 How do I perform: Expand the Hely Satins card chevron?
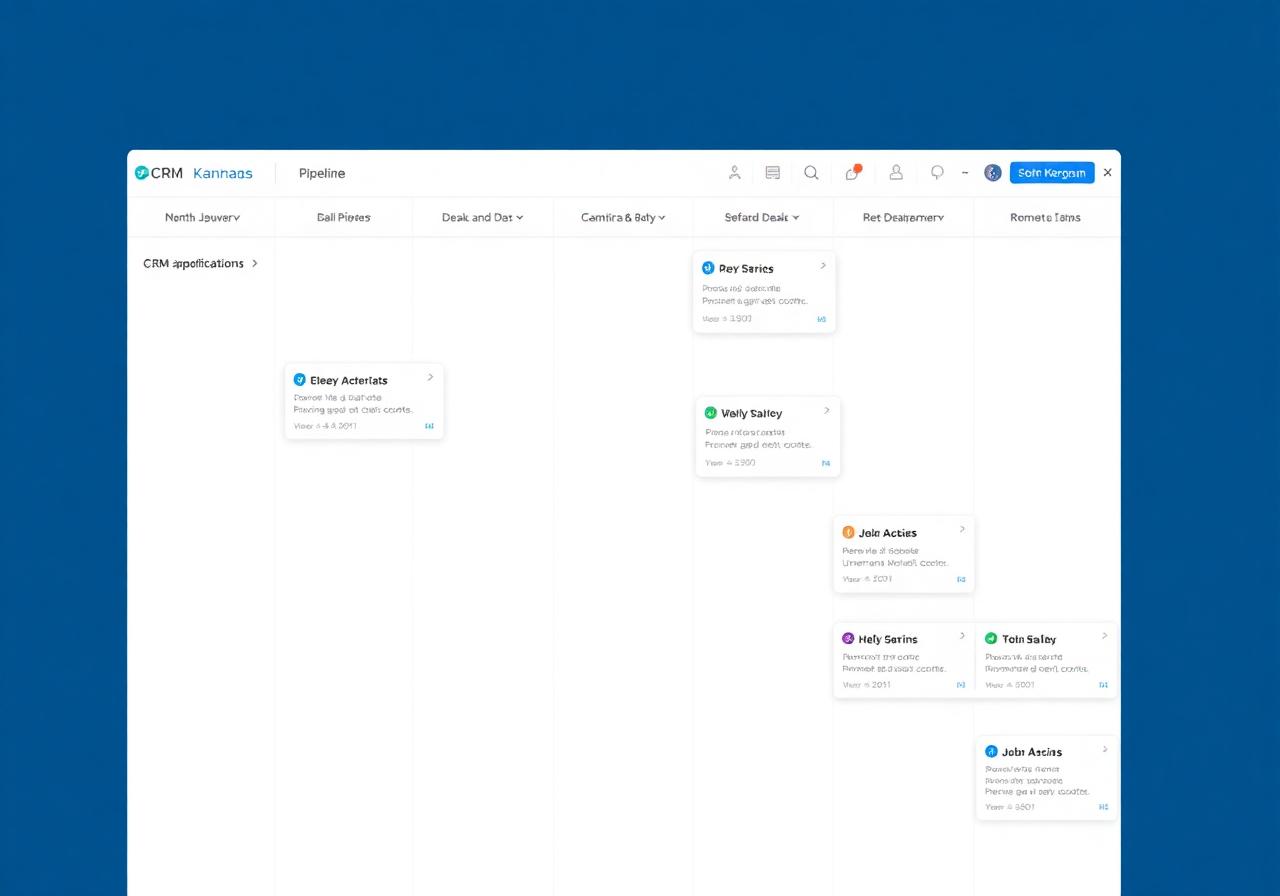(x=962, y=636)
